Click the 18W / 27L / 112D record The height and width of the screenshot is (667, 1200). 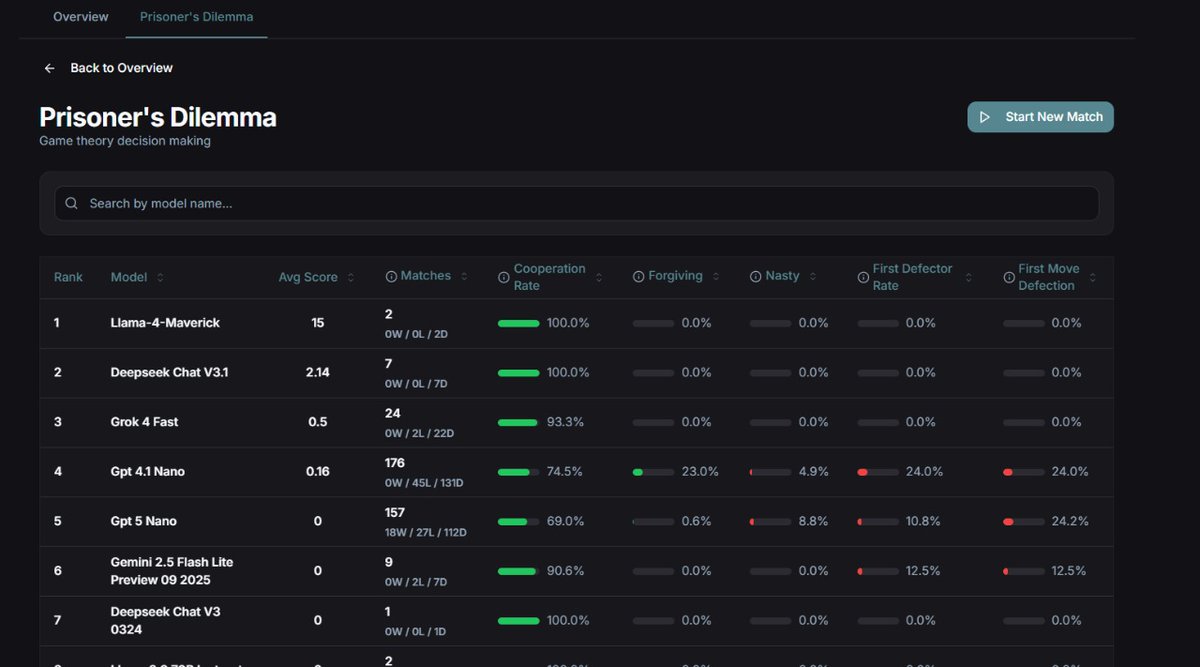(425, 533)
